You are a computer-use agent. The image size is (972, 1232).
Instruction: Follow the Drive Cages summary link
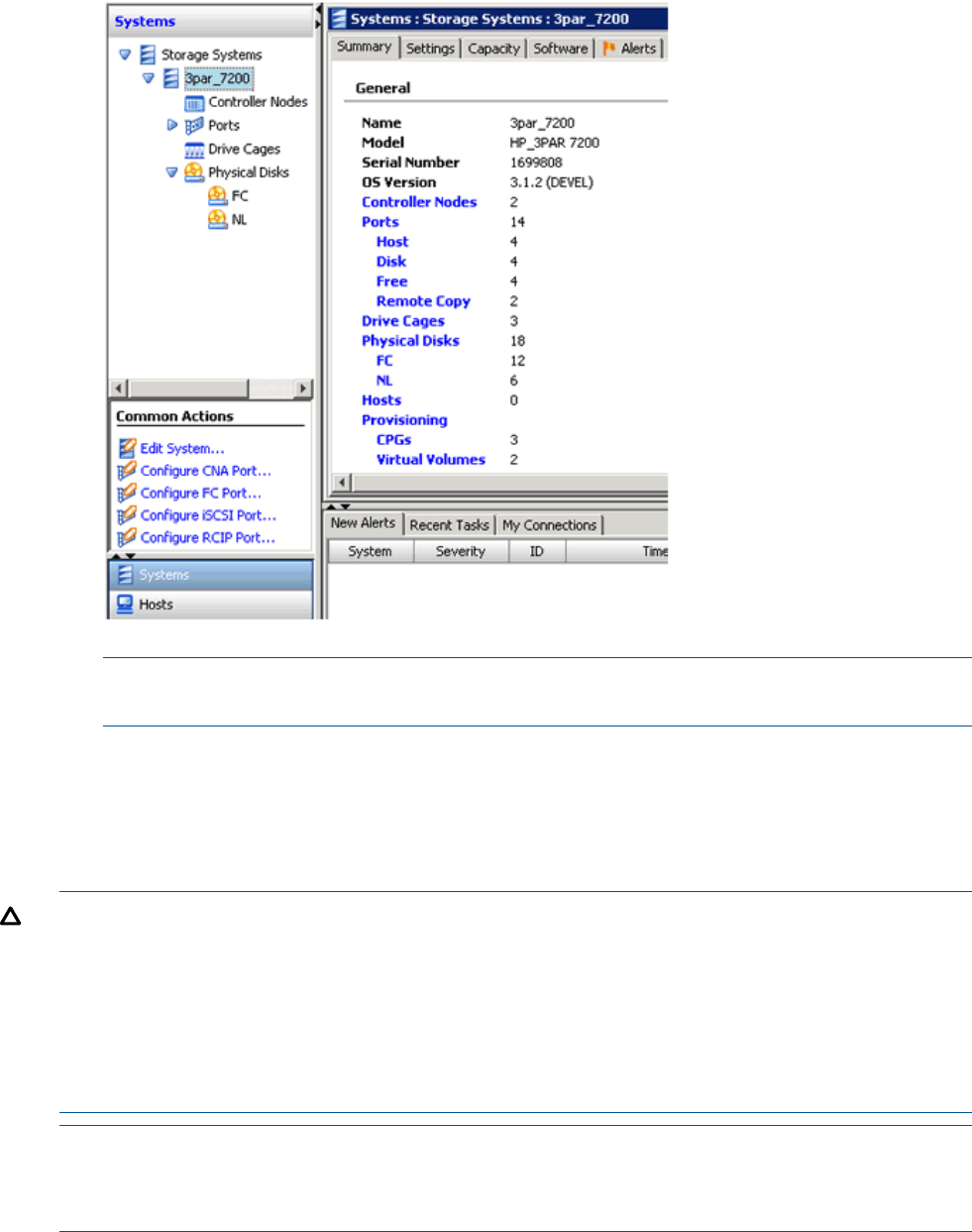coord(403,321)
